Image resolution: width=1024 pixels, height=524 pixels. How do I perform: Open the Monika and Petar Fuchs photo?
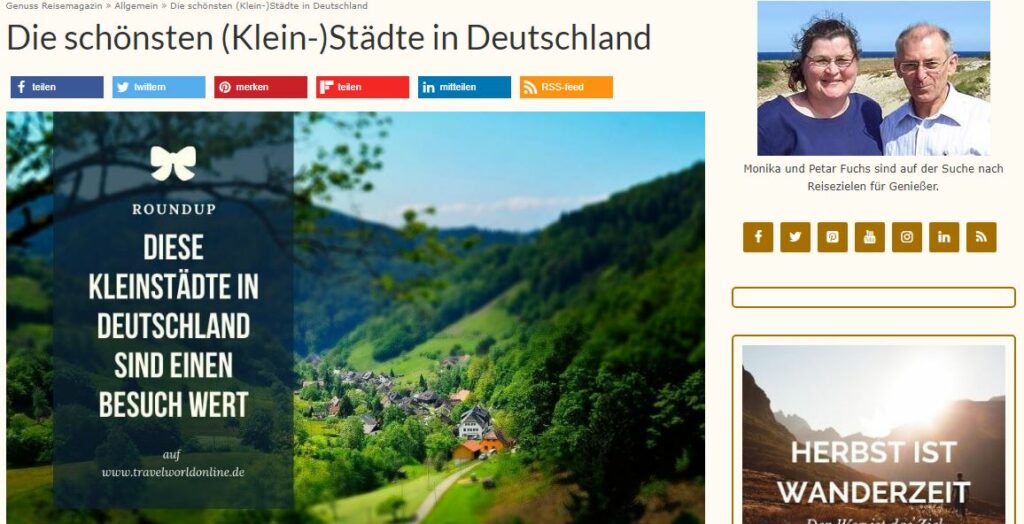tap(874, 78)
